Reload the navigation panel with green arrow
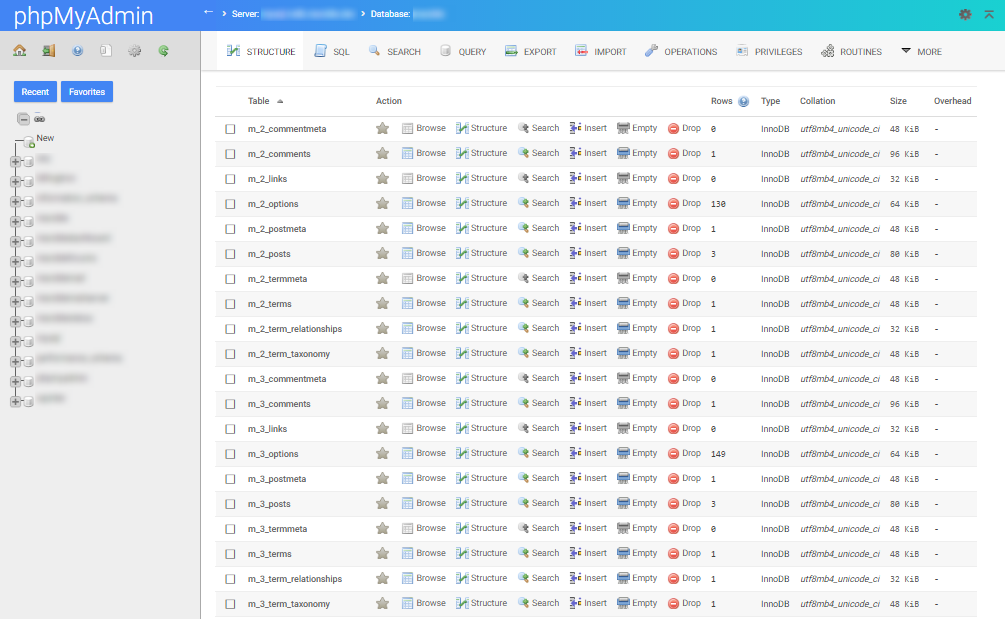 tap(163, 51)
